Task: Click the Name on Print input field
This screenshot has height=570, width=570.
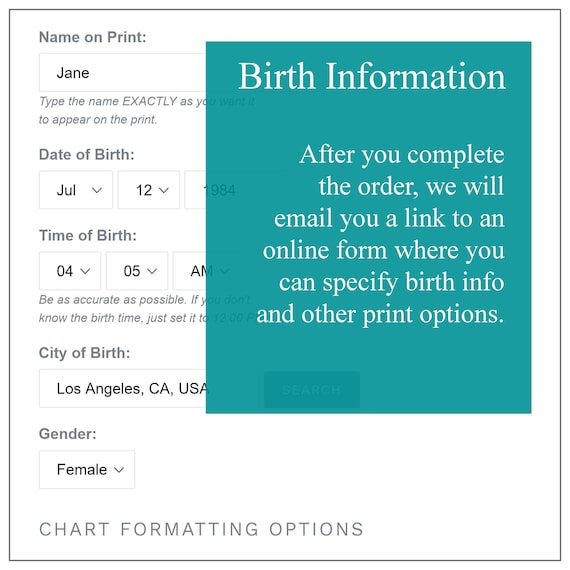Action: click(x=124, y=73)
